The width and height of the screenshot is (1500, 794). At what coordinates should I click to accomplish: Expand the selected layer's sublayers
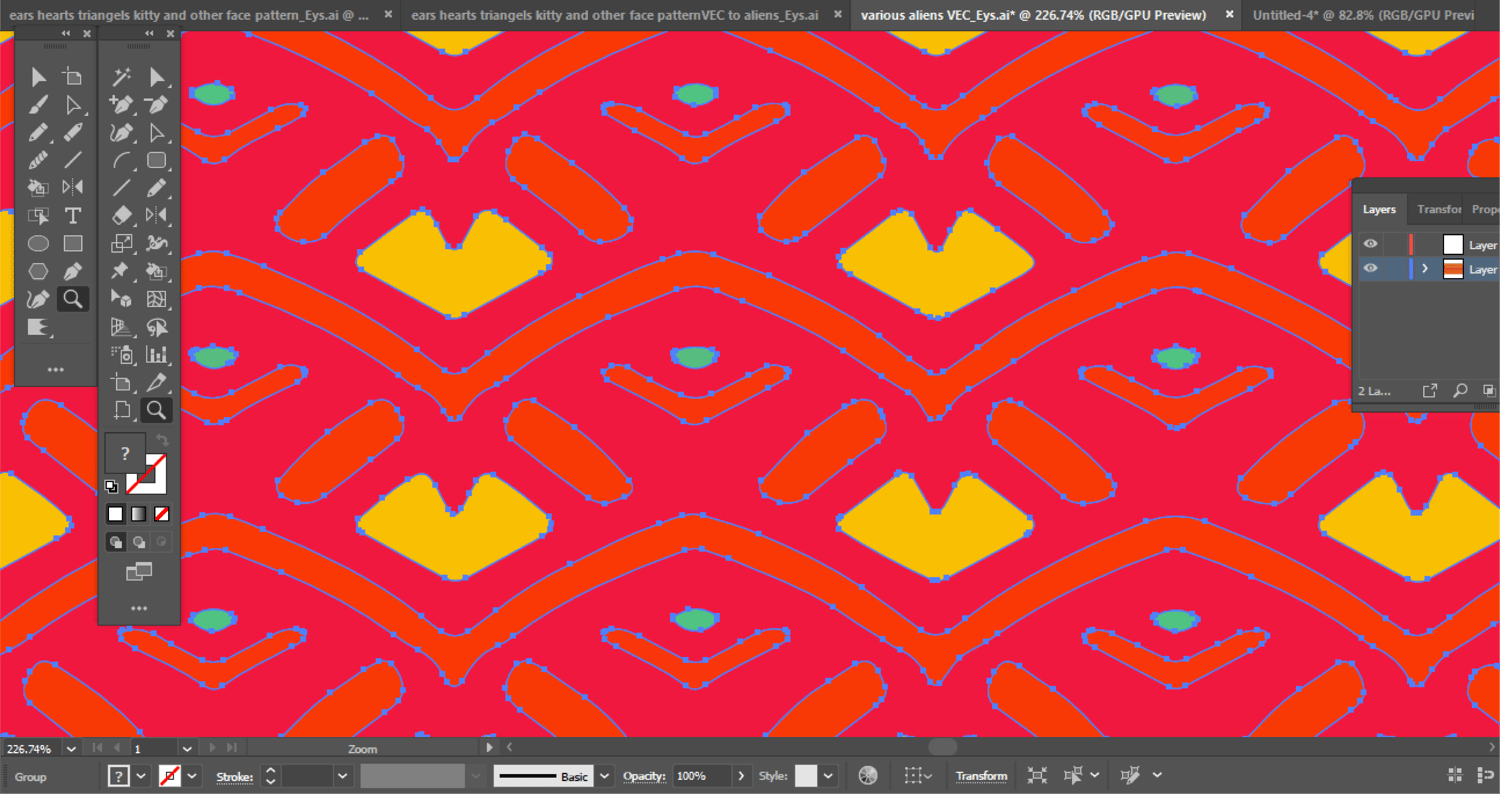click(x=1425, y=269)
